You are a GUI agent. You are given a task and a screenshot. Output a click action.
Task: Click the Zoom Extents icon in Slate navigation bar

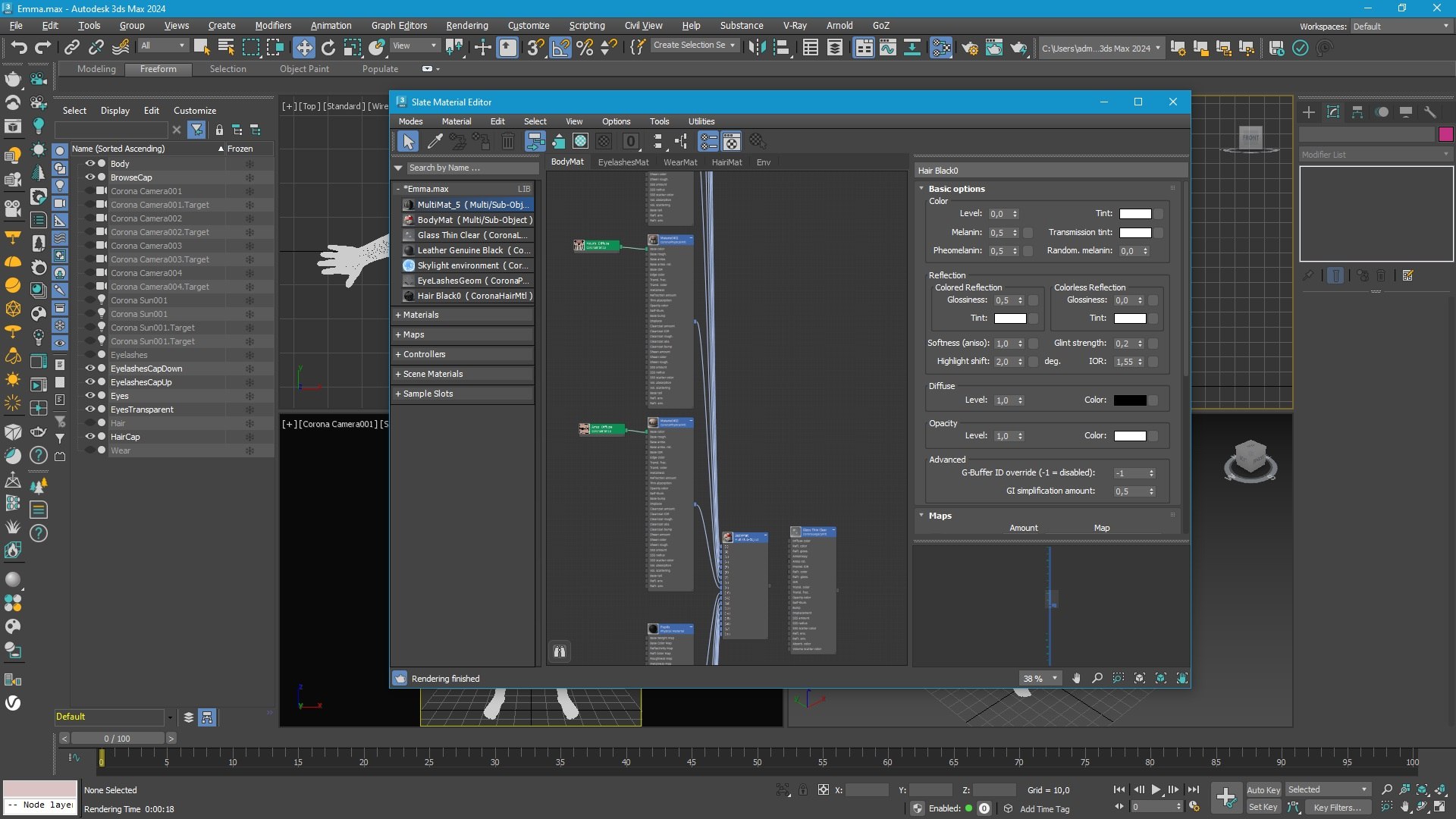[1140, 678]
